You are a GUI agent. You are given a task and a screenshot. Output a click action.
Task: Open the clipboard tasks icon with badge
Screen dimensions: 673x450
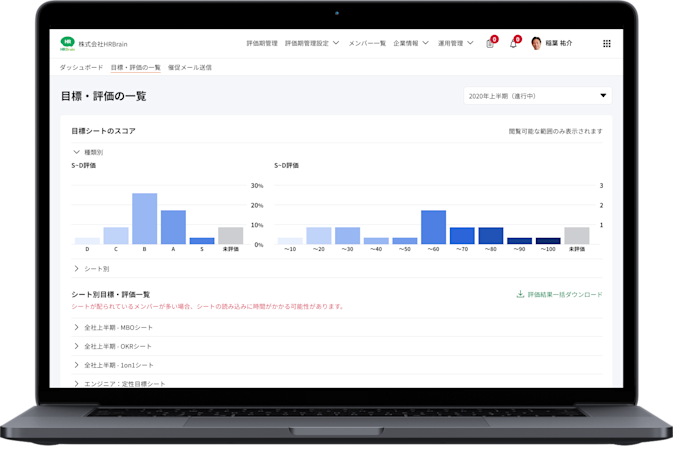(490, 44)
